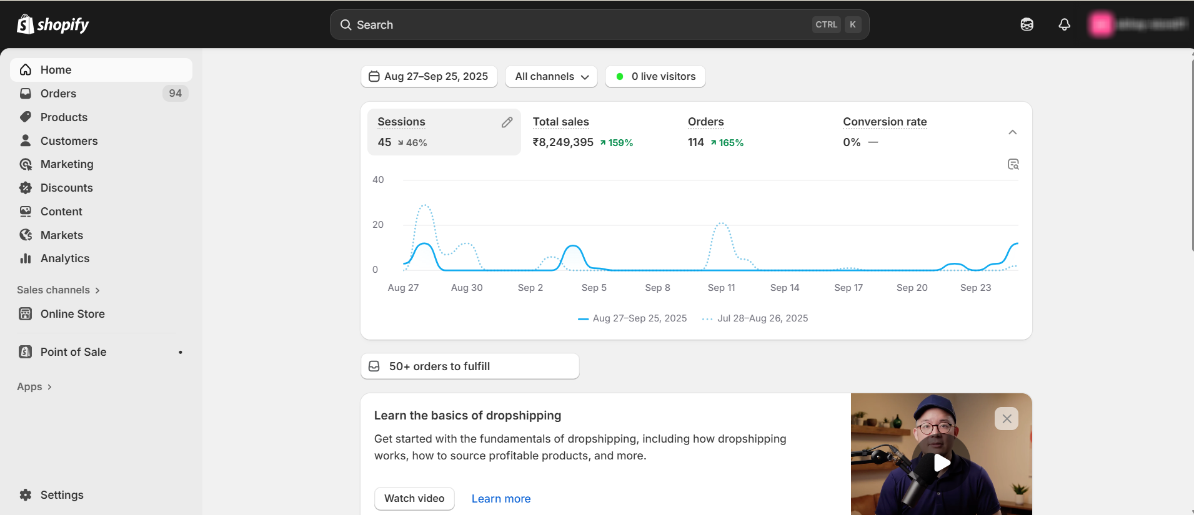Click the pencil edit icon on Sessions card
This screenshot has width=1194, height=515.
[x=507, y=122]
